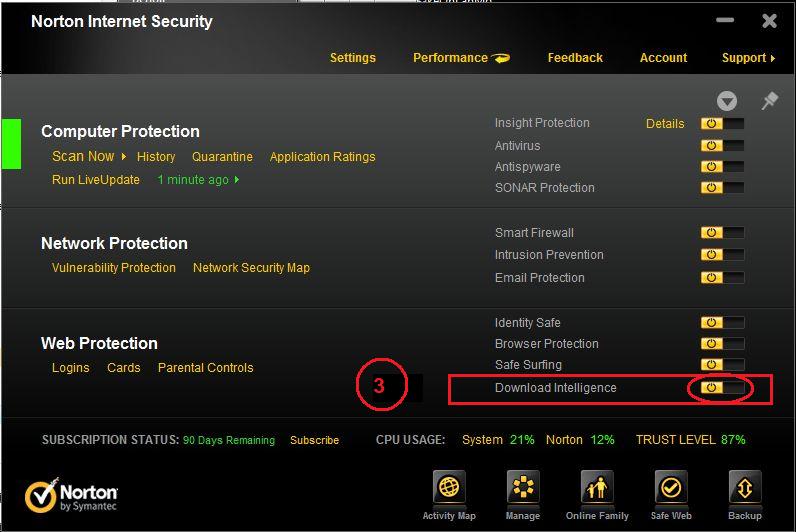
Task: Click Details next to Insight Protection
Action: [x=665, y=123]
